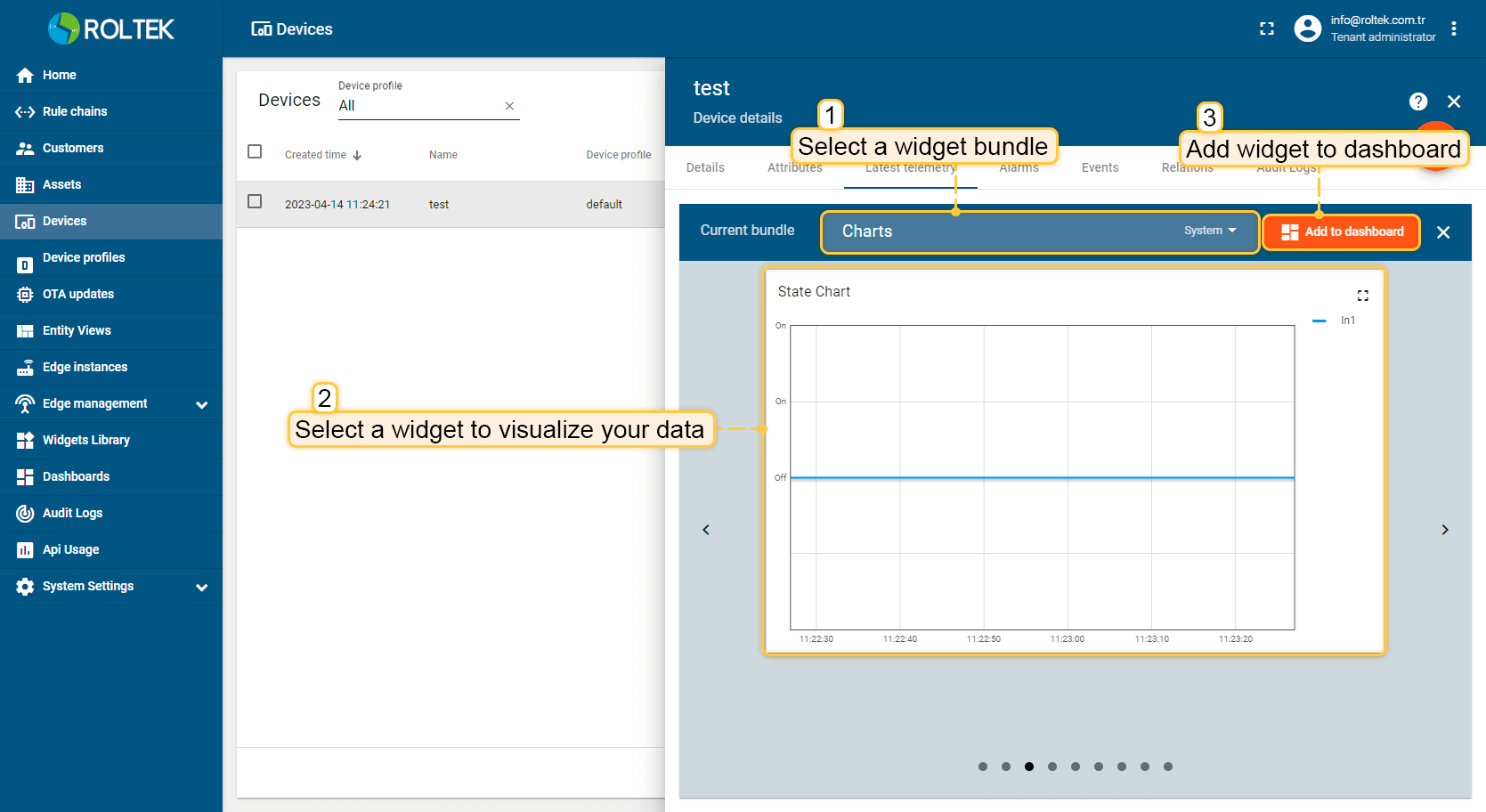The image size is (1486, 812).
Task: Click the help icon in device details
Action: (x=1418, y=101)
